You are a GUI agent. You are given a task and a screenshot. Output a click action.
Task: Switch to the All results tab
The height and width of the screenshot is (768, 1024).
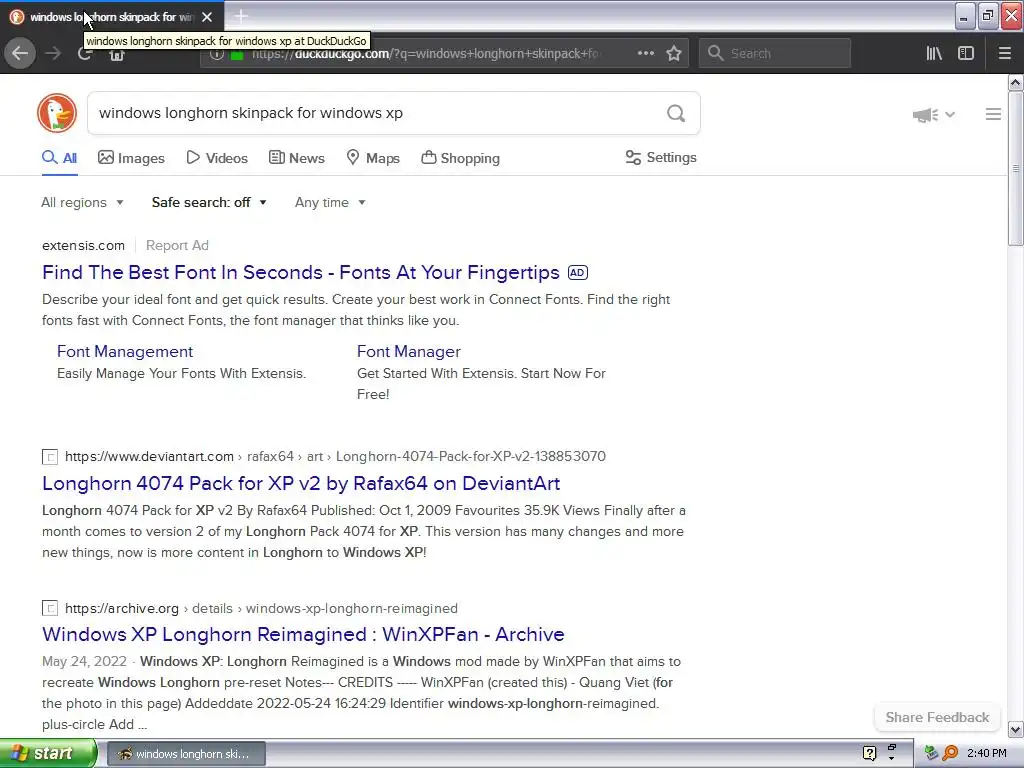(x=59, y=158)
